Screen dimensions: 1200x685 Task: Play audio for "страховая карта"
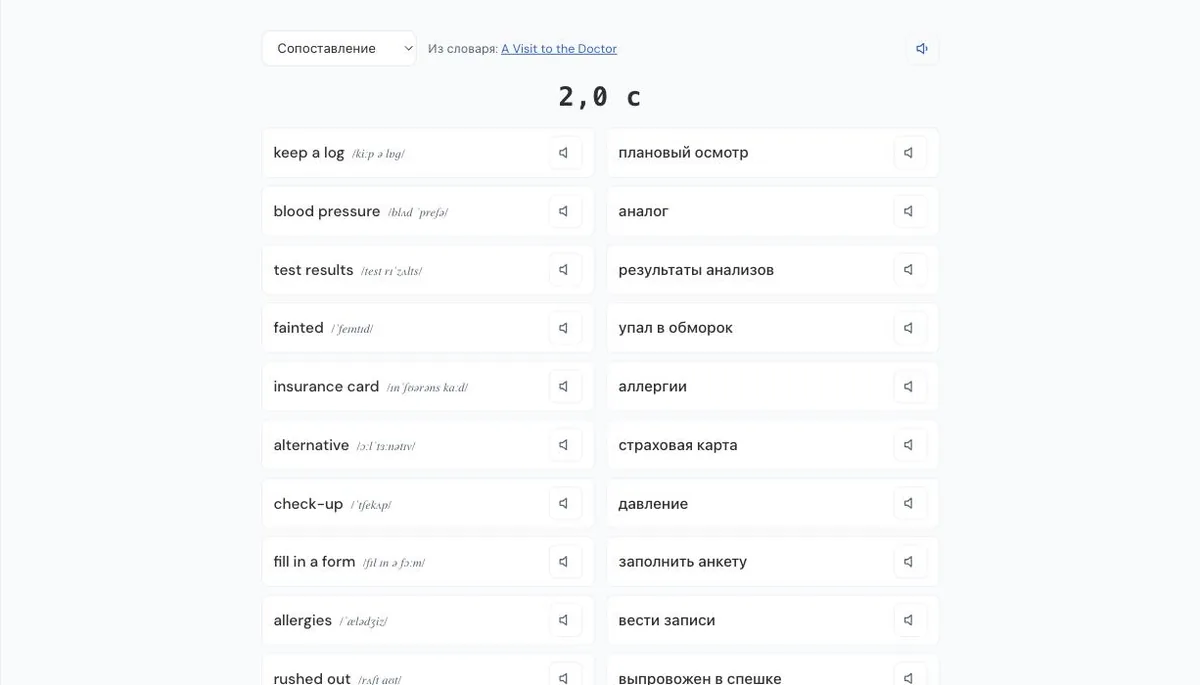910,445
